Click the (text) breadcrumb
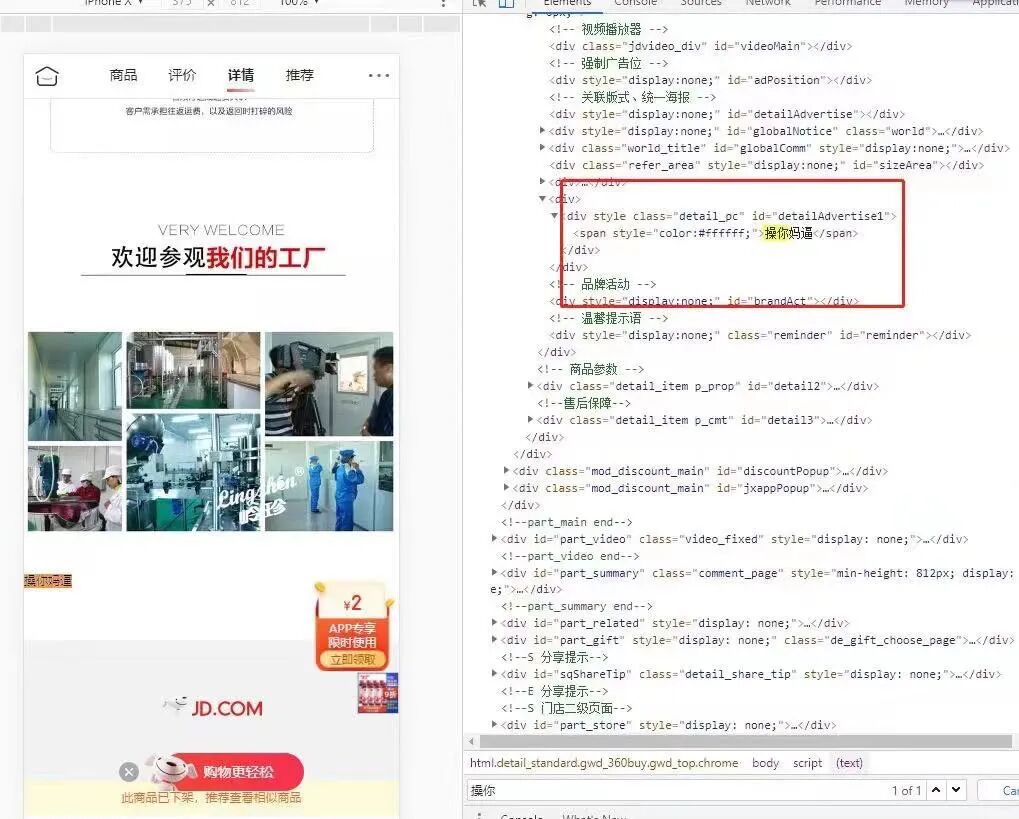Image resolution: width=1019 pixels, height=819 pixels. [x=849, y=762]
